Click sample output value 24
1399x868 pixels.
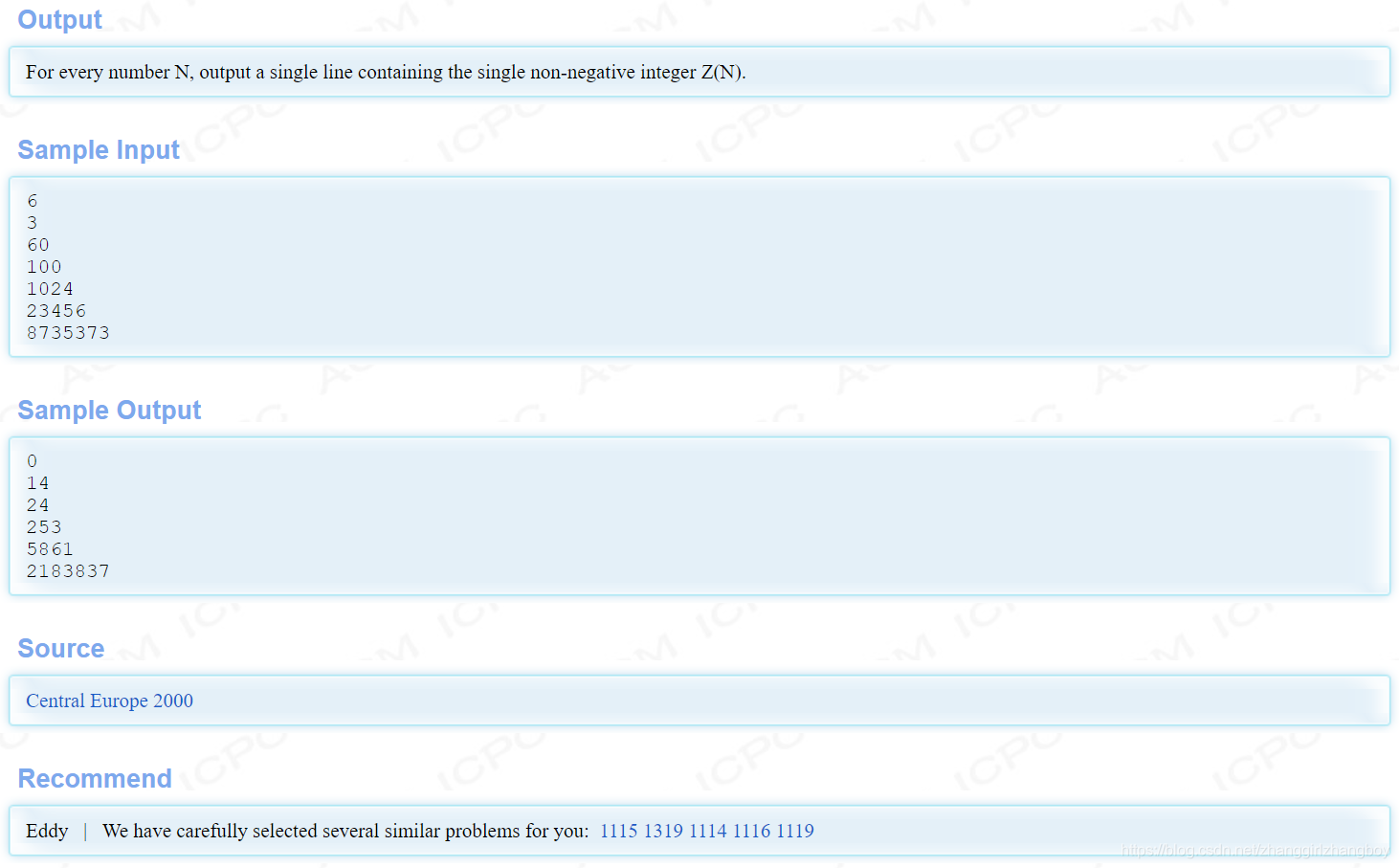[x=38, y=505]
